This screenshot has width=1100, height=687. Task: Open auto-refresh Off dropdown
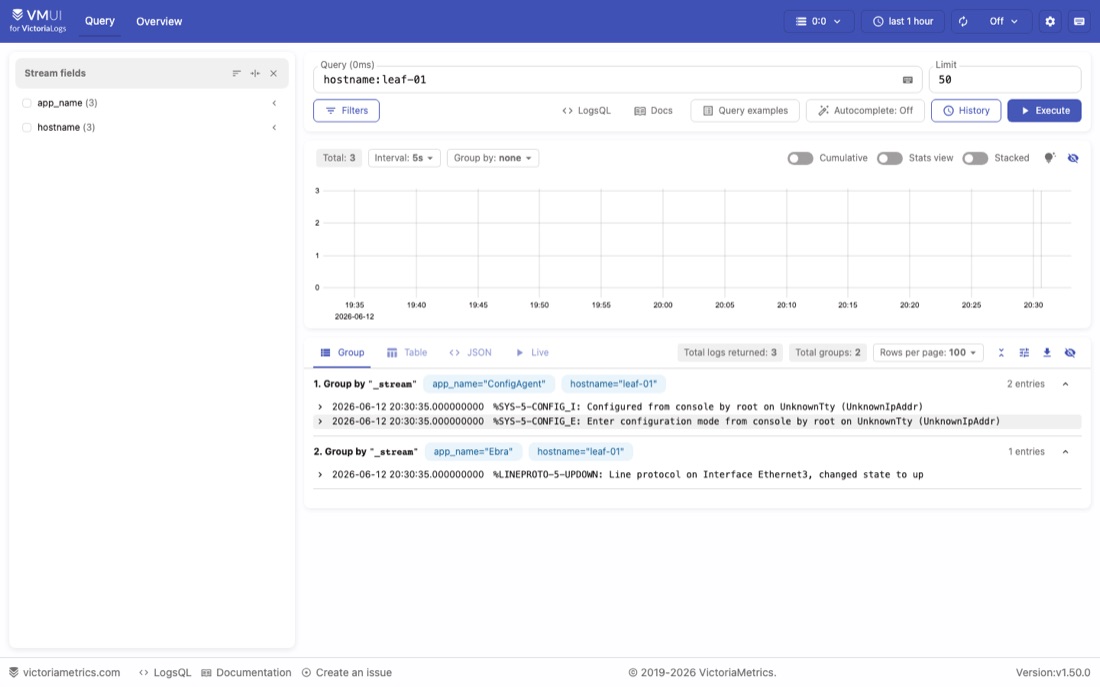point(1004,21)
